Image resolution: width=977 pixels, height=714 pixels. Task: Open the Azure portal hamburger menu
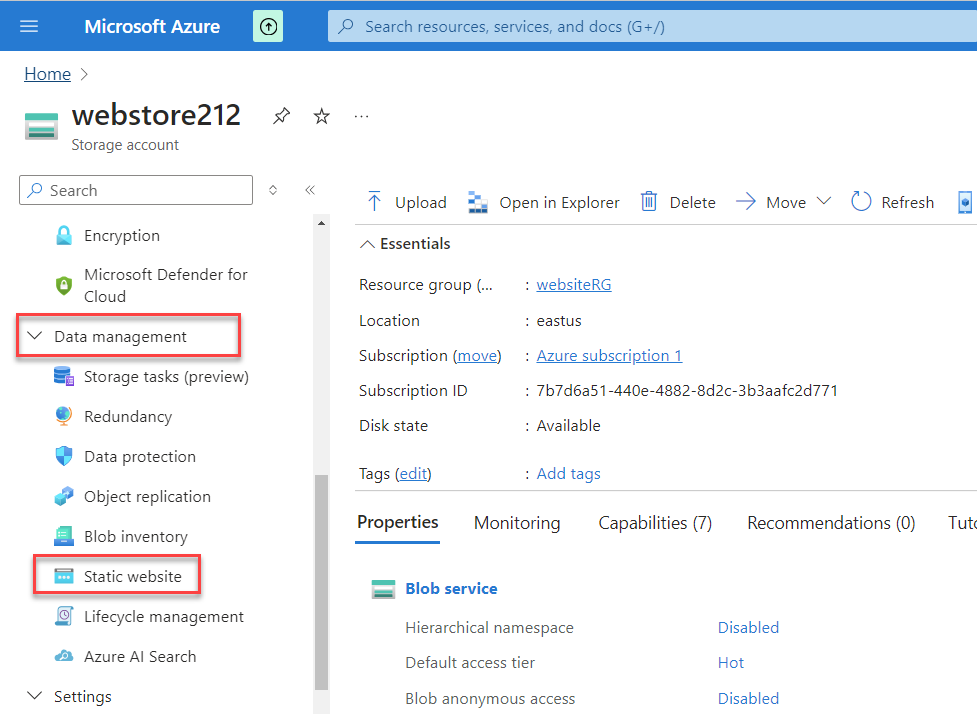[29, 26]
